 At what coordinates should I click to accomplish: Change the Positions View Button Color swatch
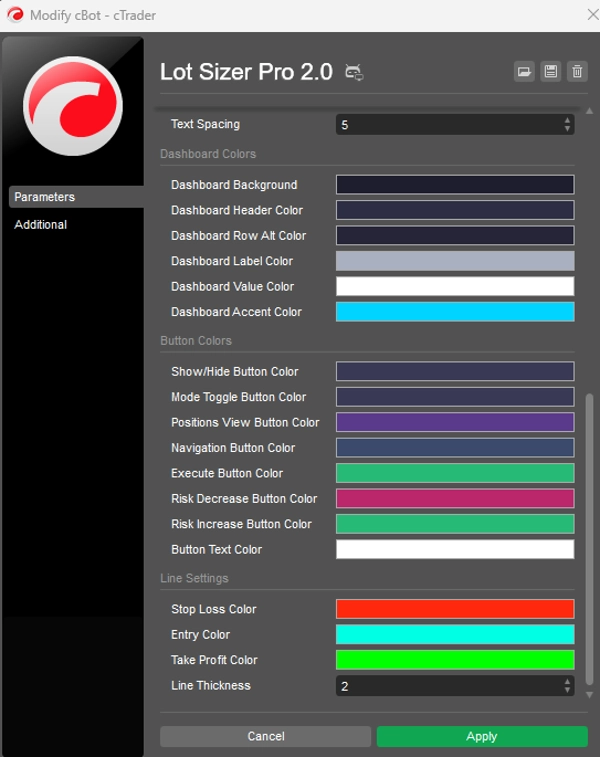455,422
